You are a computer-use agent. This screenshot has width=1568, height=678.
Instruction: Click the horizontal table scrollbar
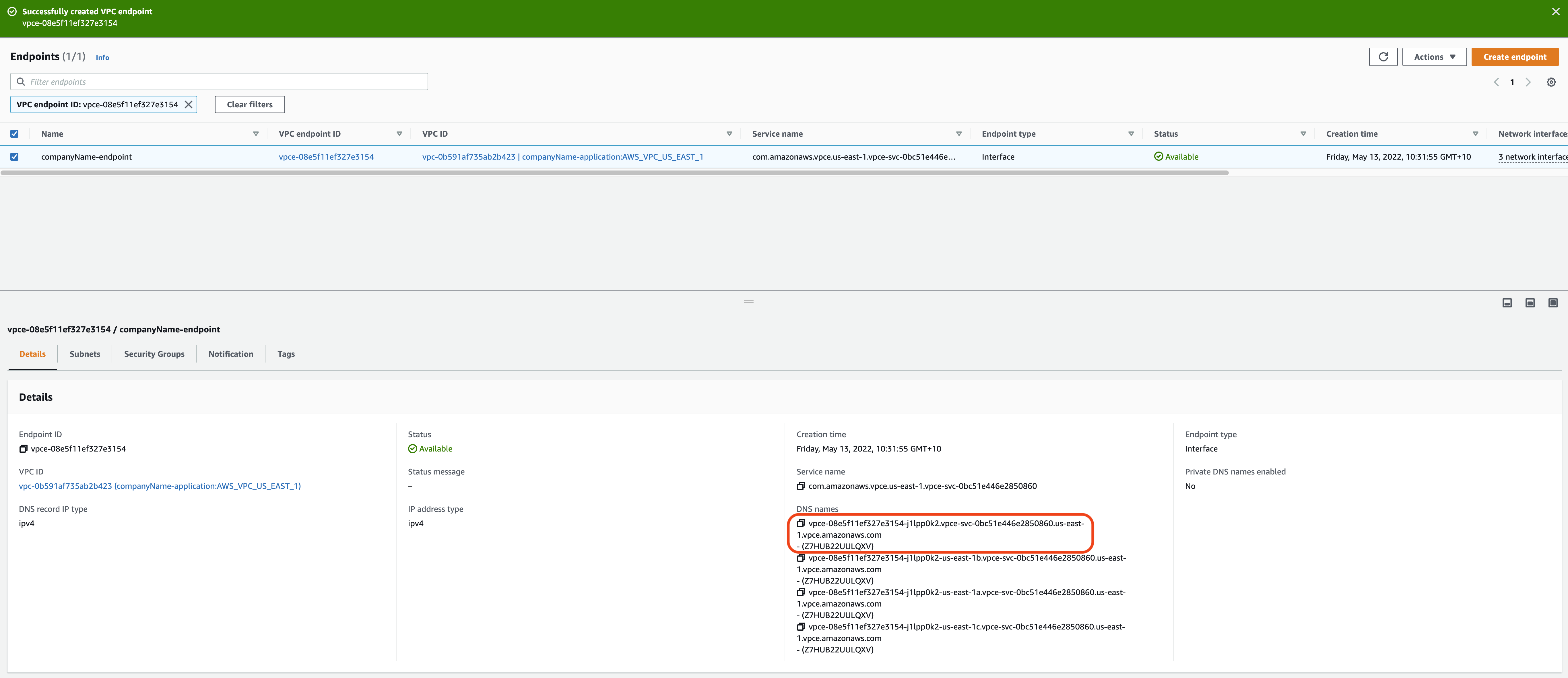pyautogui.click(x=615, y=173)
